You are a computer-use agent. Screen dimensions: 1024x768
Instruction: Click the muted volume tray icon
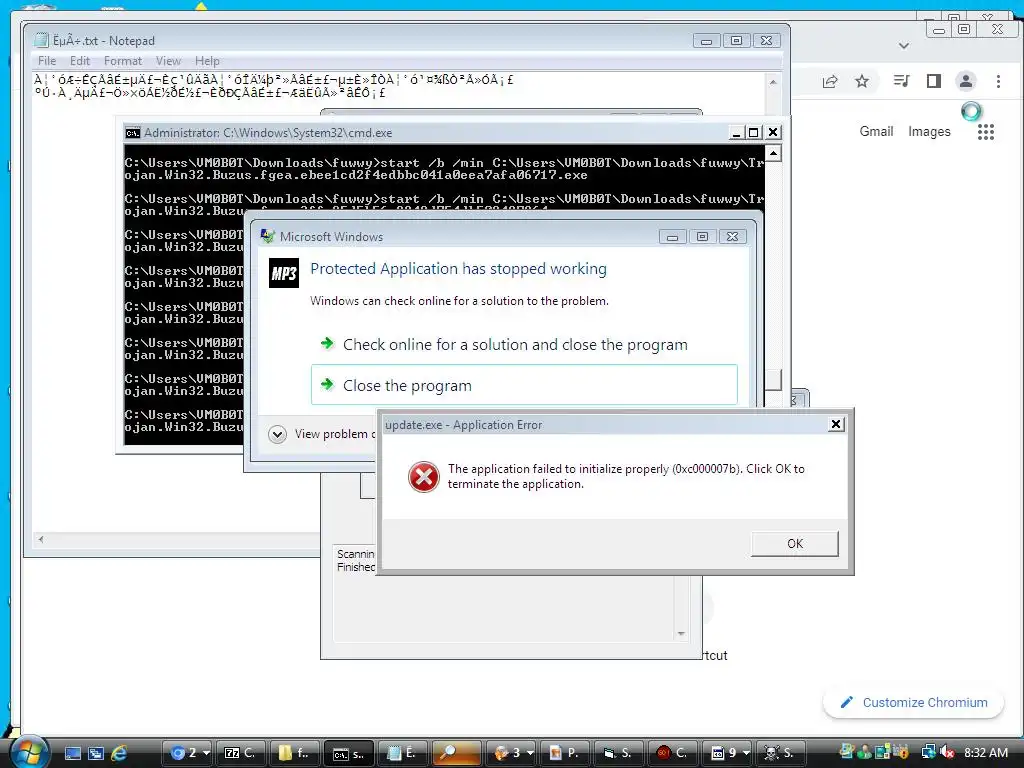pos(948,753)
